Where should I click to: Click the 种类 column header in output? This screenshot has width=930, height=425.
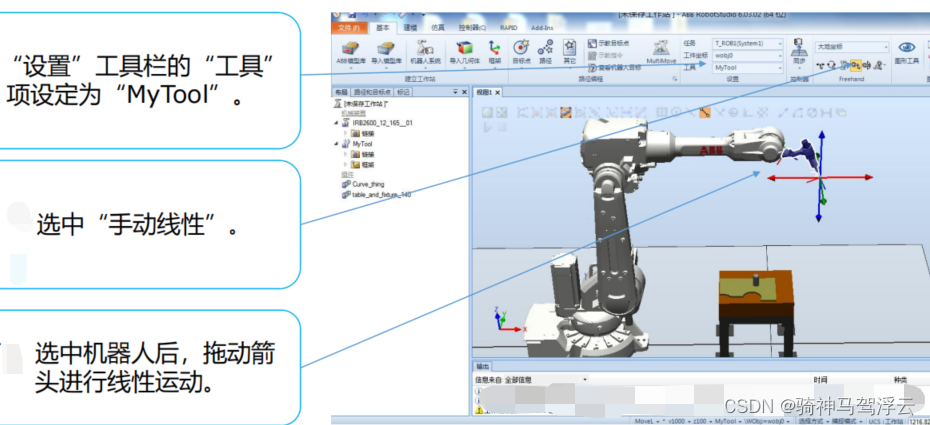pos(900,379)
